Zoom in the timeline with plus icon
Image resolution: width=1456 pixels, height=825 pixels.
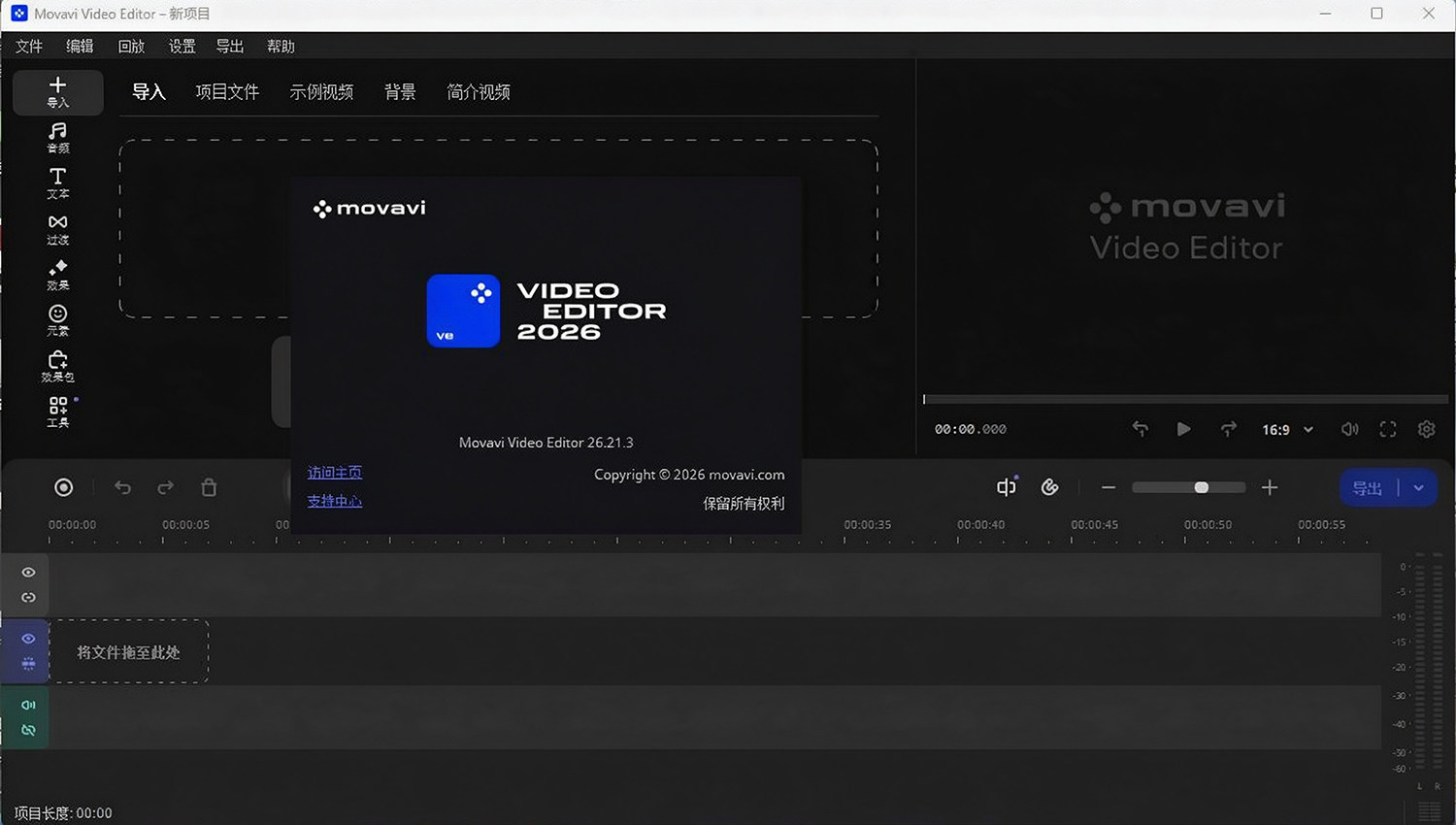click(1270, 487)
